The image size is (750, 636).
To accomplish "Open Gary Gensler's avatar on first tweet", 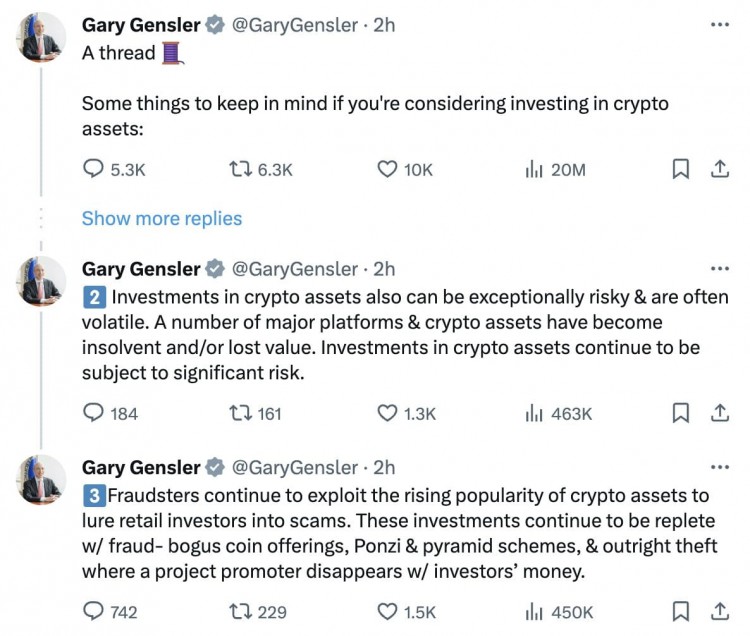I will click(x=41, y=37).
